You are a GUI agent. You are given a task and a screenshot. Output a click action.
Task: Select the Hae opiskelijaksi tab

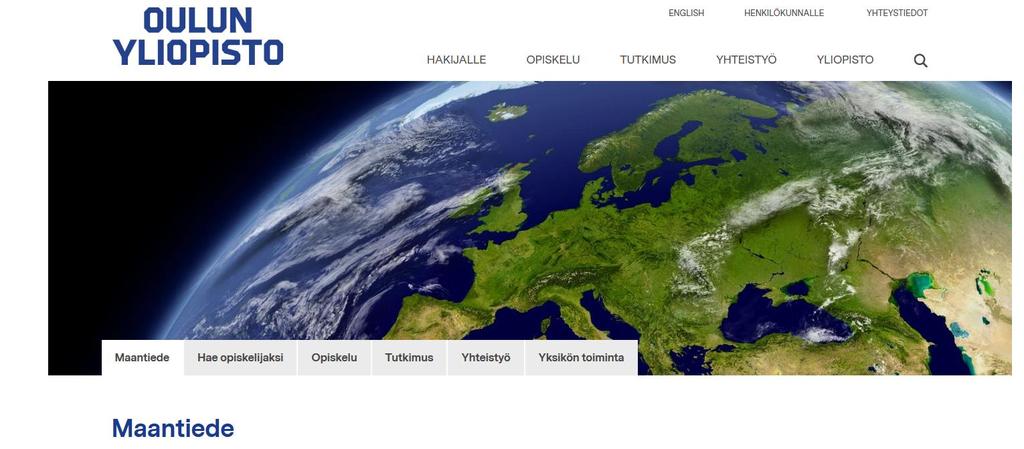(x=240, y=358)
